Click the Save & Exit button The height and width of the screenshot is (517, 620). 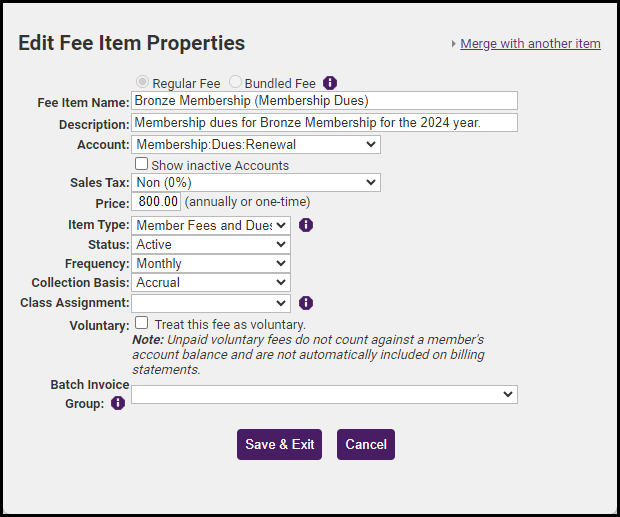click(x=279, y=445)
